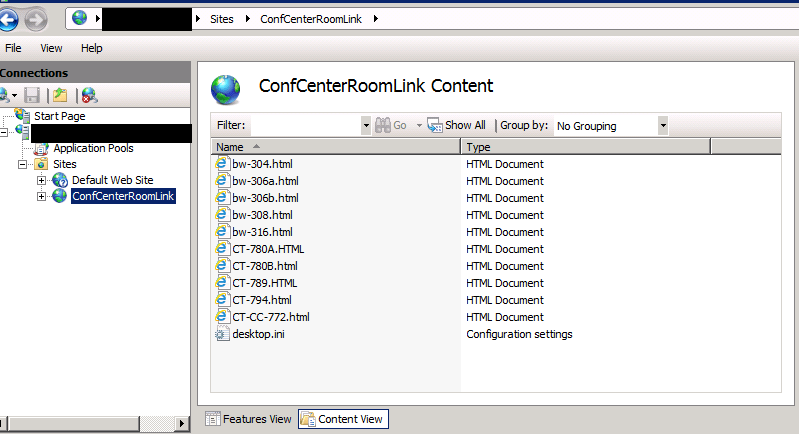Click into the Filter text field
The image size is (799, 435).
click(306, 125)
